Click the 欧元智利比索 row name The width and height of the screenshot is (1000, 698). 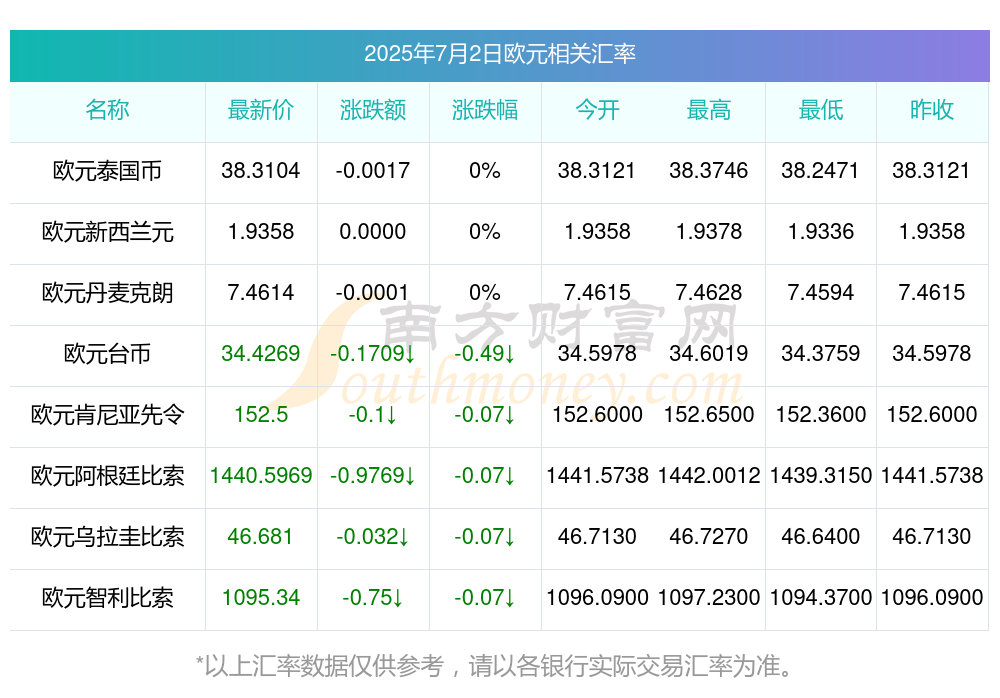tap(107, 598)
